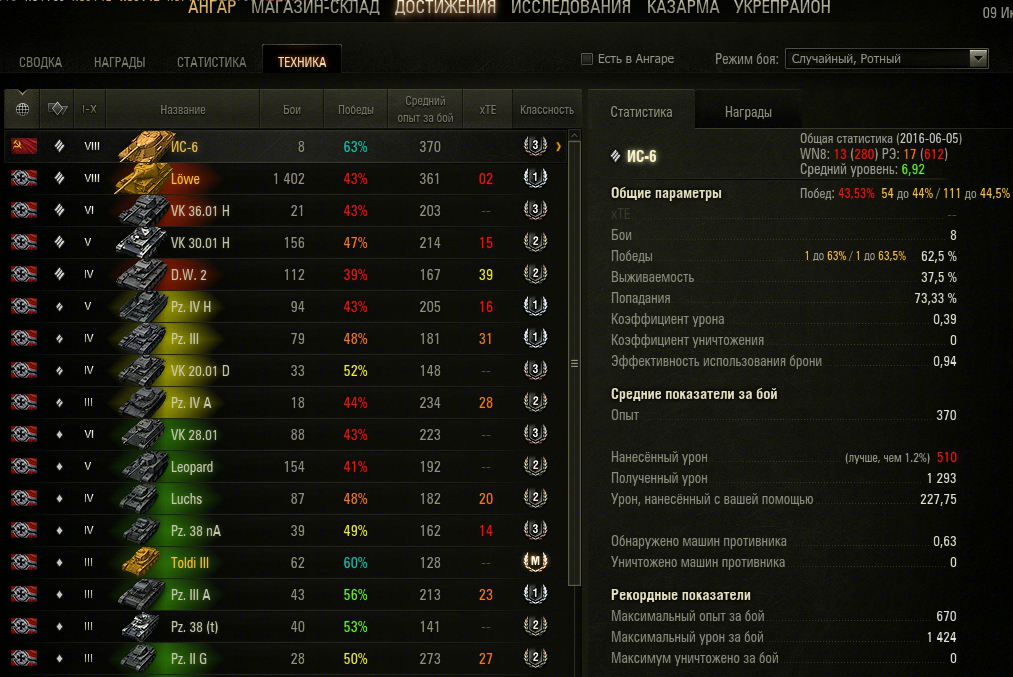1013x677 pixels.
Task: Sort by Бои column header
Action: 291,109
